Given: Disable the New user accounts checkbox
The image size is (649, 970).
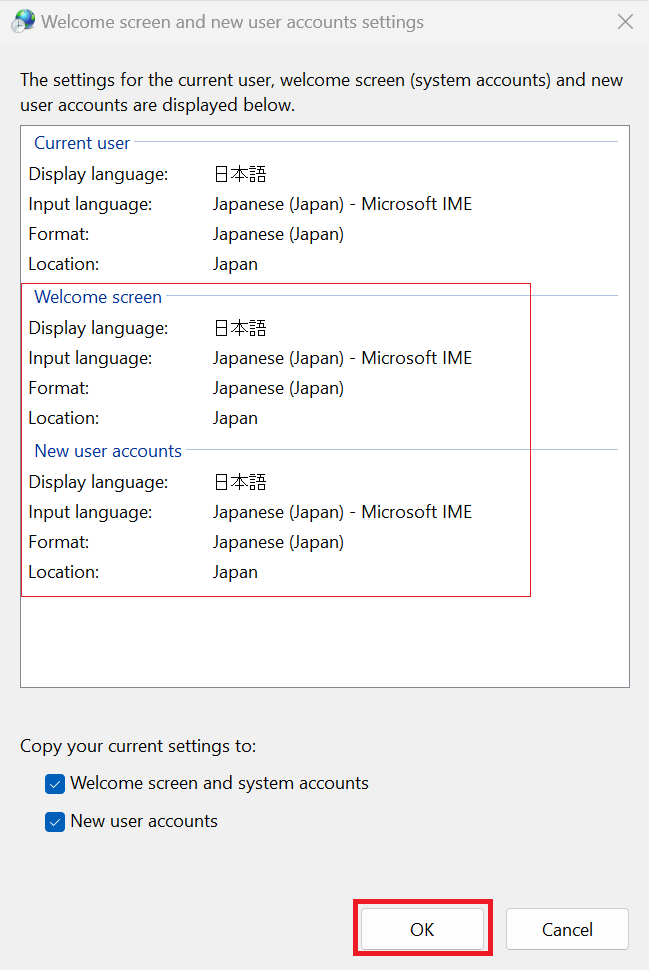Looking at the screenshot, I should click(55, 821).
